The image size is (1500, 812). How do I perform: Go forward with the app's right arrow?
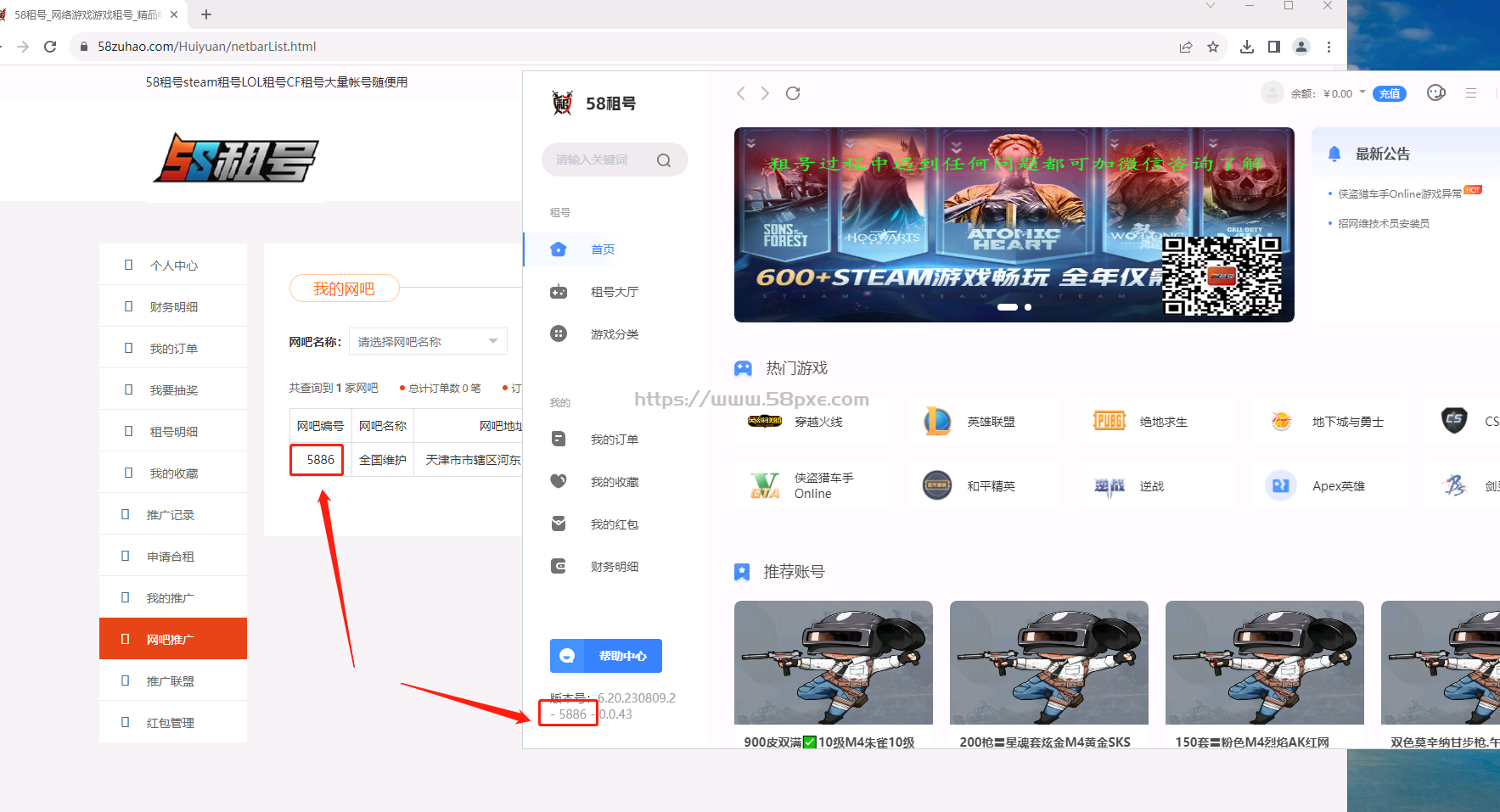765,93
